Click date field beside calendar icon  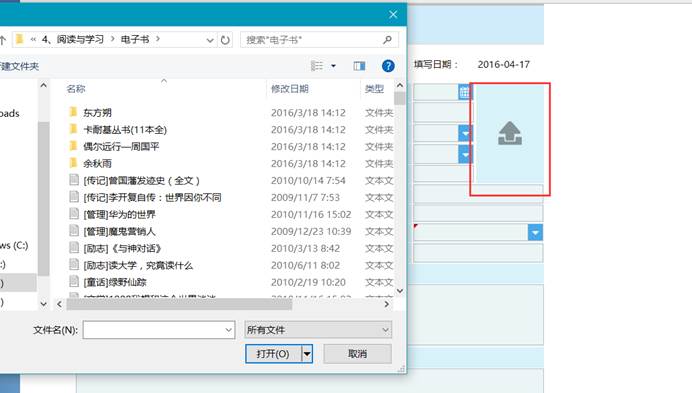(x=436, y=92)
